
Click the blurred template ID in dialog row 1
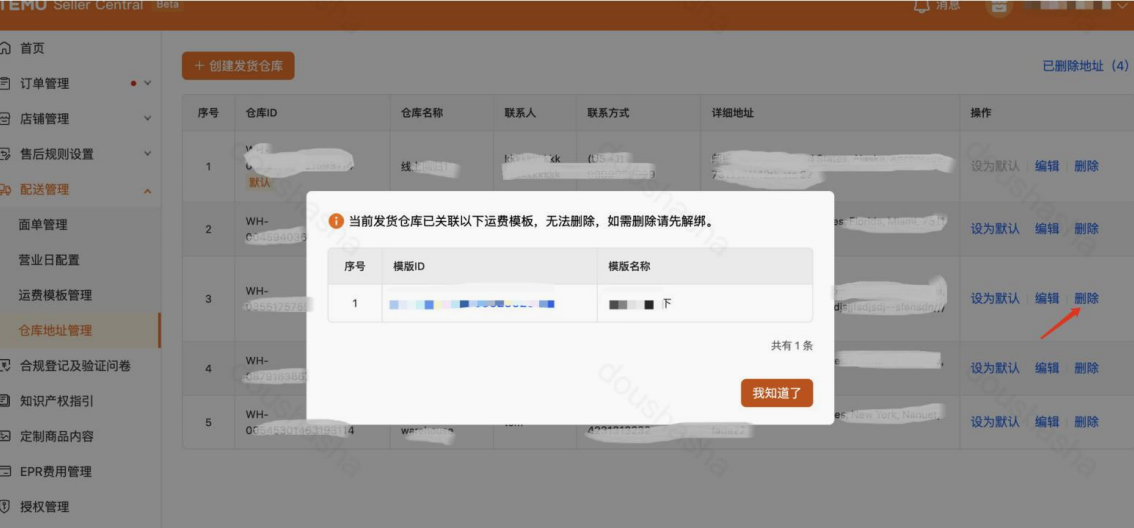click(x=472, y=305)
